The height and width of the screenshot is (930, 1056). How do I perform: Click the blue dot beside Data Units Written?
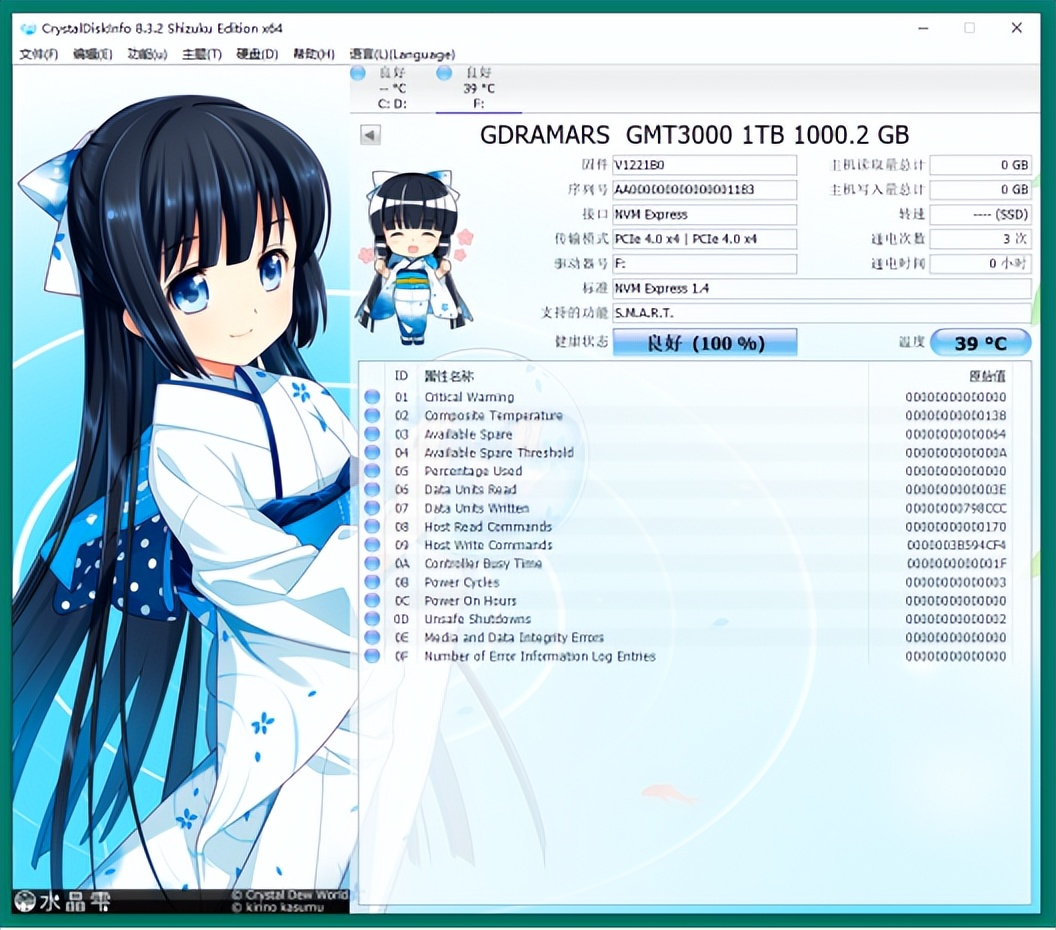tap(371, 508)
